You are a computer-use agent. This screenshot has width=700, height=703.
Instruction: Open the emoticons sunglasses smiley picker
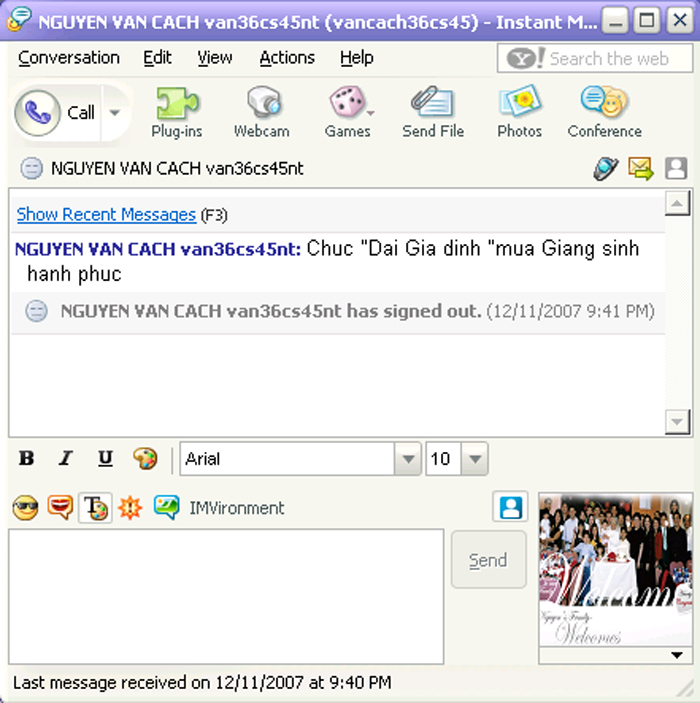(25, 508)
